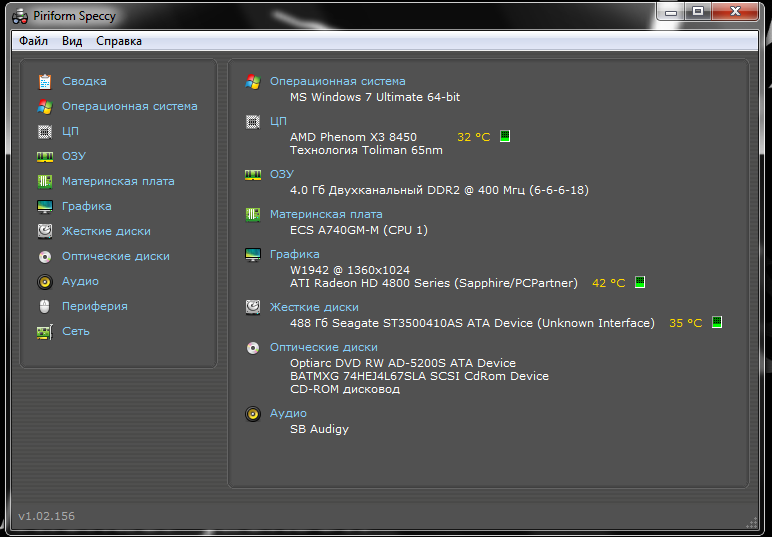Click the version label v1.02.156
This screenshot has width=772, height=537.
46,516
